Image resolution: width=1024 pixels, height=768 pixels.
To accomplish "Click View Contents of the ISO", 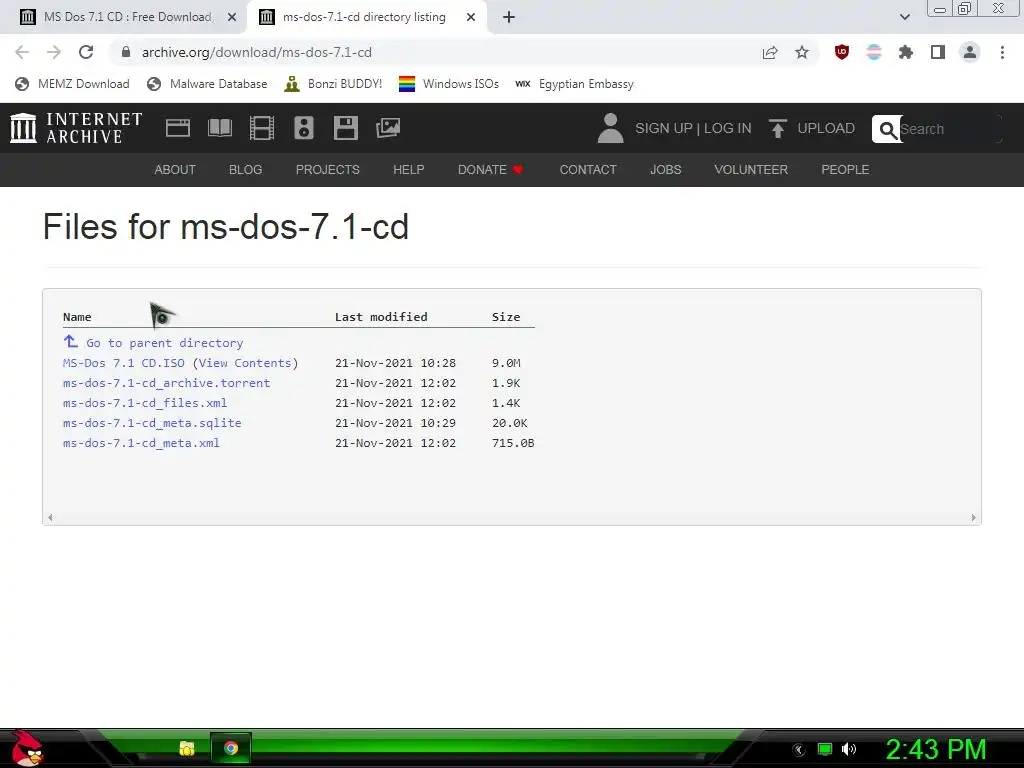I will 245,363.
